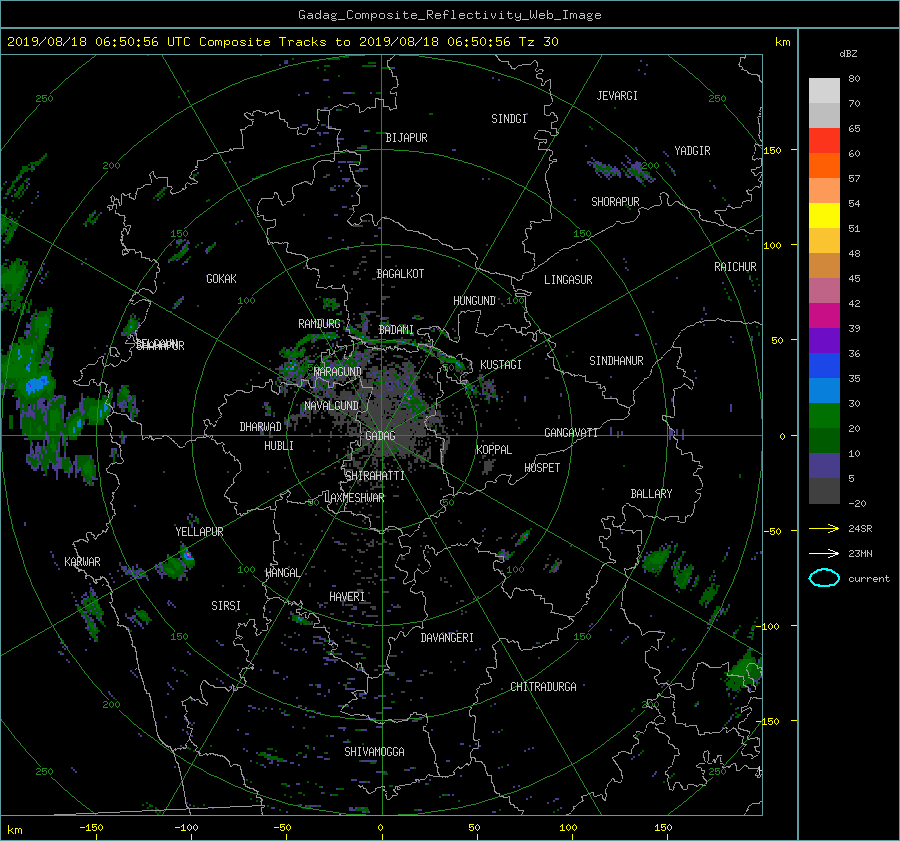Pick the light blue 30–35 dBZ swatch
The height and width of the screenshot is (841, 900).
(x=824, y=390)
